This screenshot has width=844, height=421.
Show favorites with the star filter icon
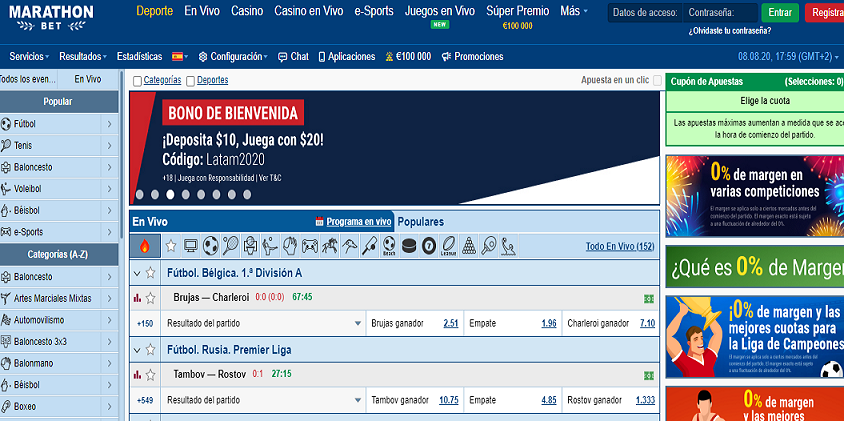(x=171, y=246)
